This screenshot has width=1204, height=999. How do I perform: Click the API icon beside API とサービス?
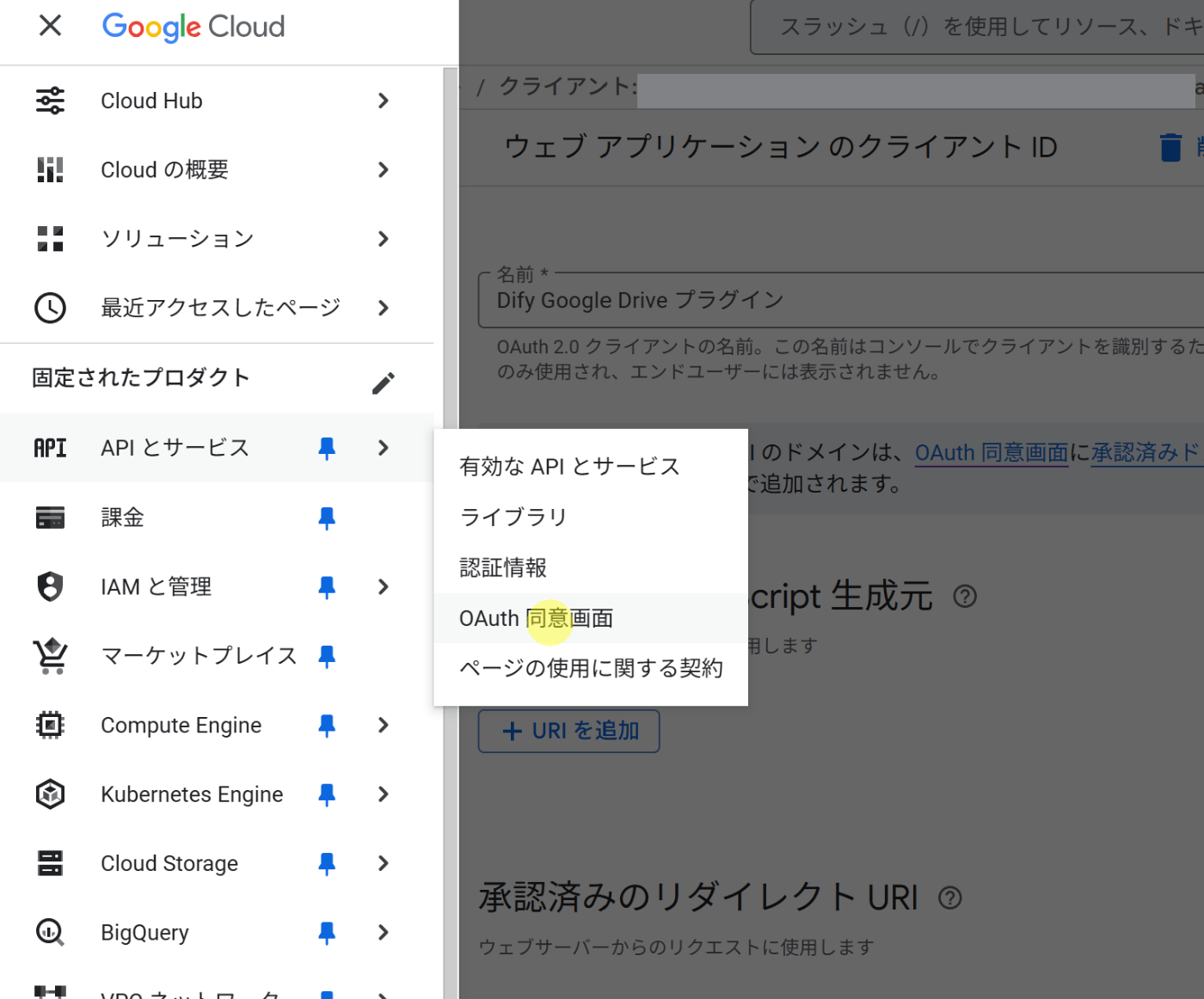[50, 448]
